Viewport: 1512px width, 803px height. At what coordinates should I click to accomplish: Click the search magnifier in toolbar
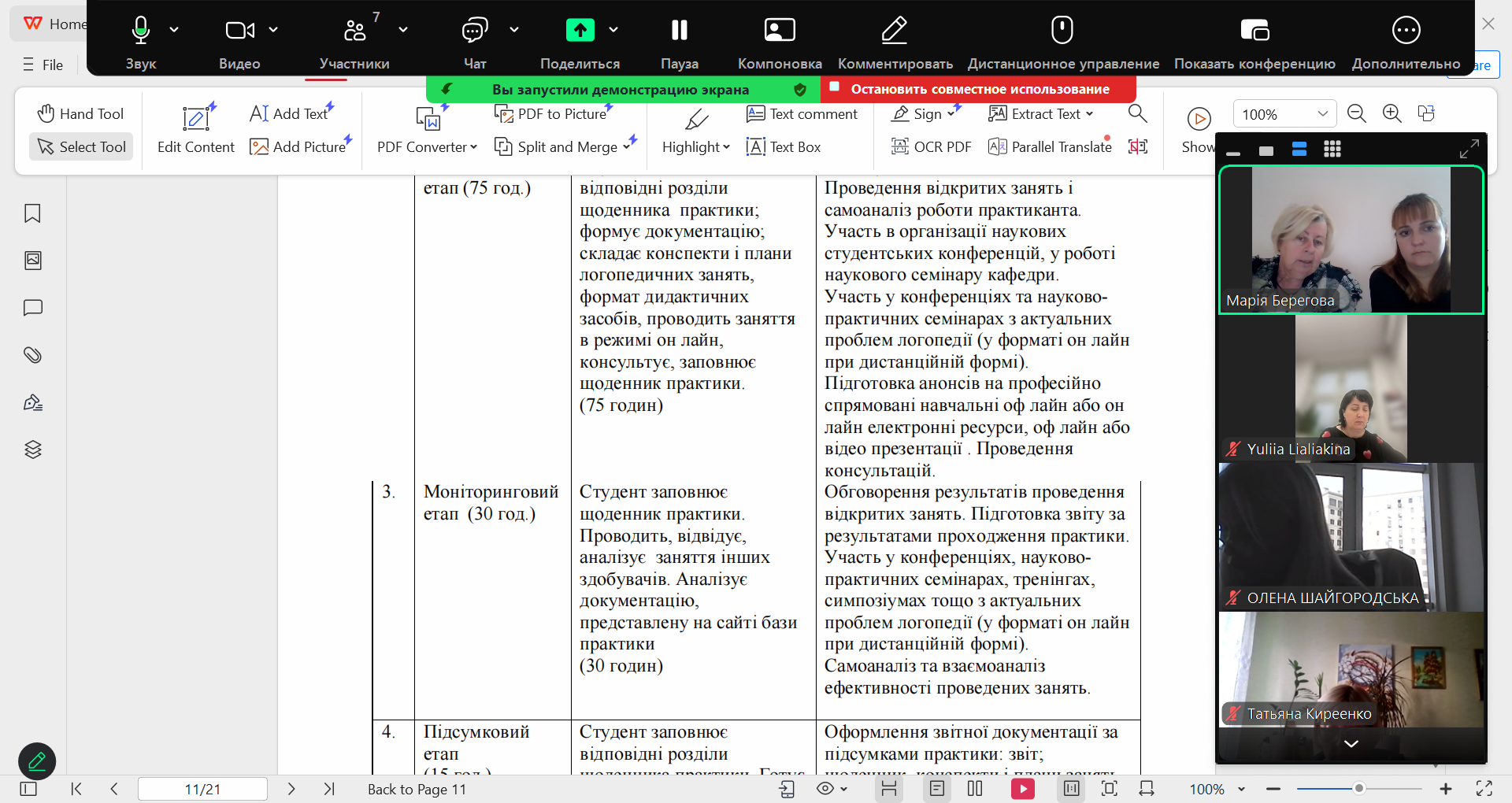1137,113
